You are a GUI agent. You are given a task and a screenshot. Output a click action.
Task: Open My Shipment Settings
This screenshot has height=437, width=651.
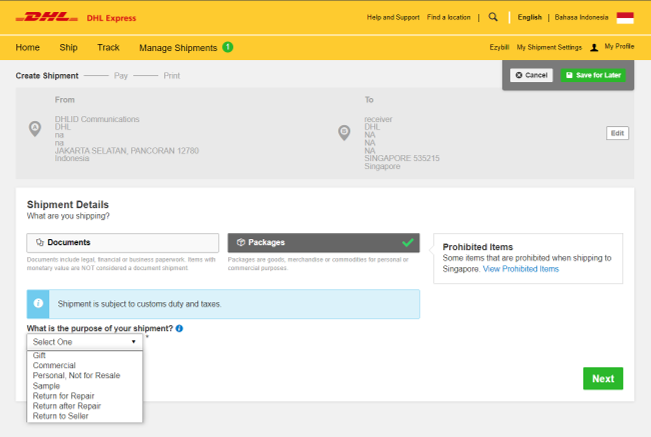[x=549, y=47]
